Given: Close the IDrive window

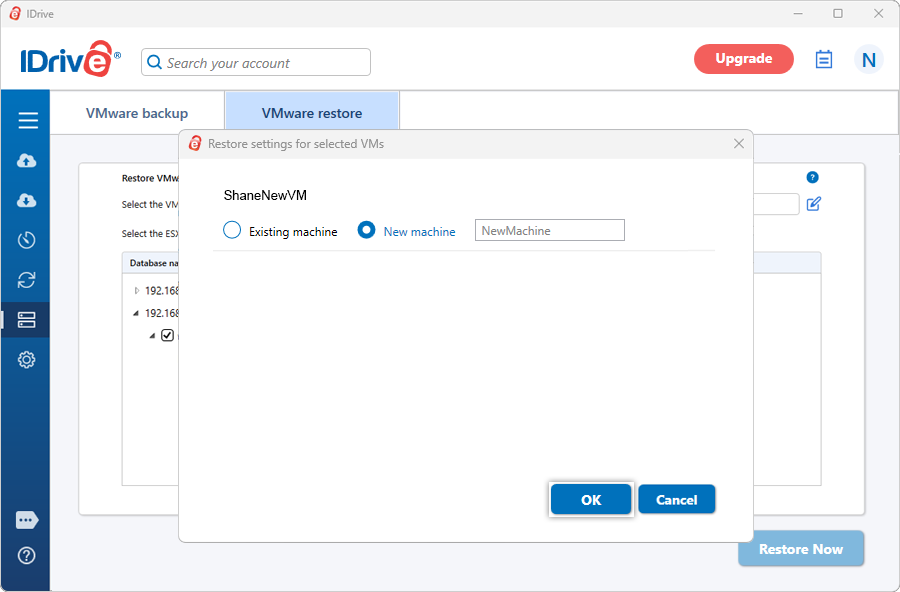Looking at the screenshot, I should (x=878, y=13).
